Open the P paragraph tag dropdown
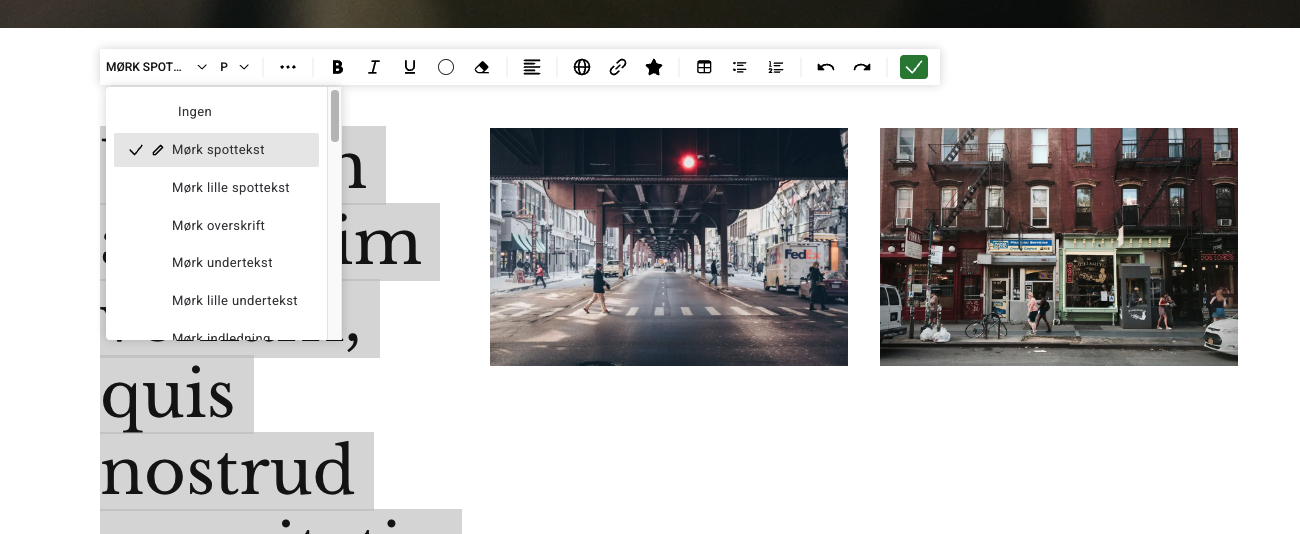The image size is (1300, 534). 234,67
